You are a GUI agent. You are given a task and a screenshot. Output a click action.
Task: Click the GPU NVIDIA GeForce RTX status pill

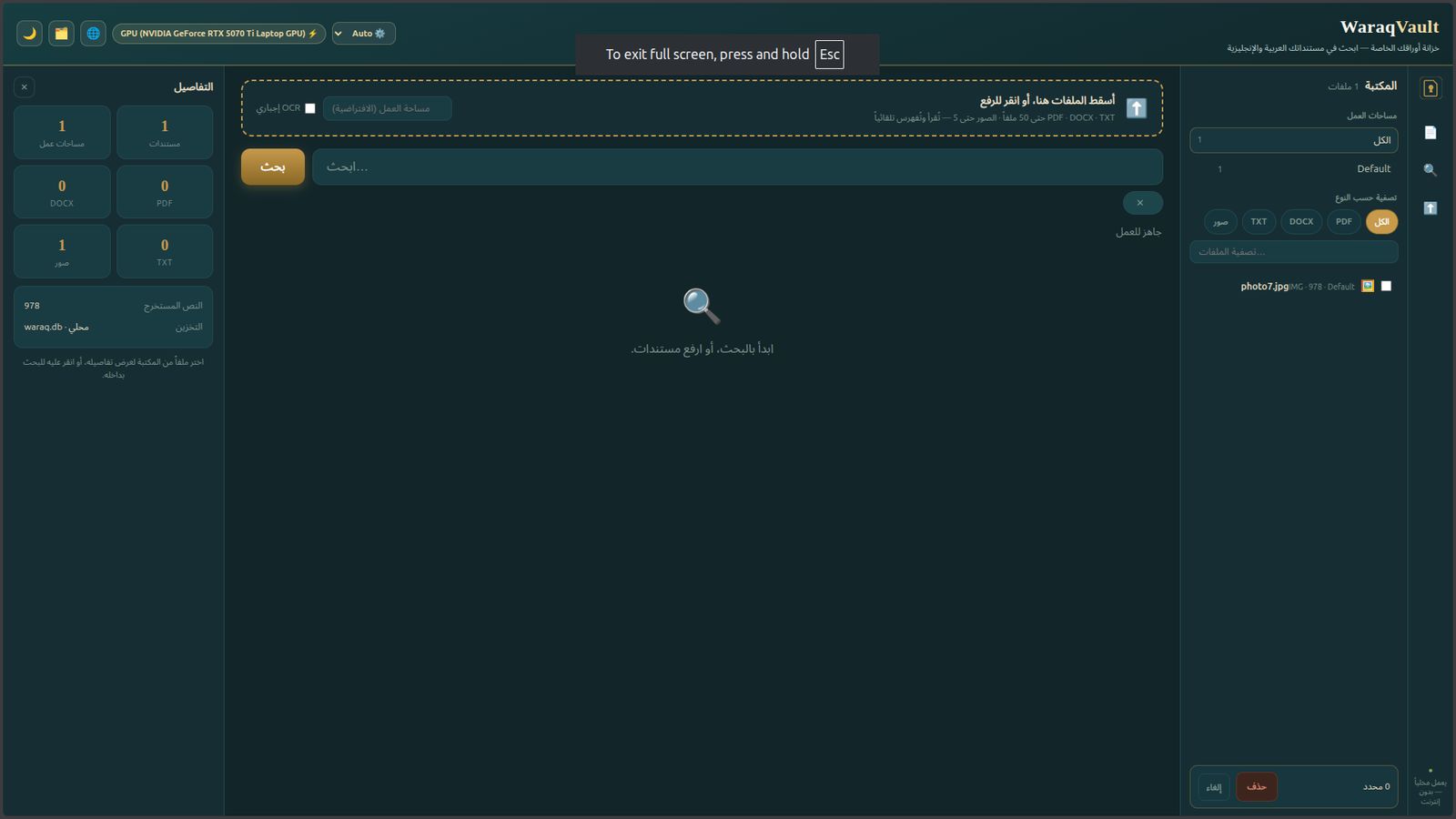(x=218, y=34)
